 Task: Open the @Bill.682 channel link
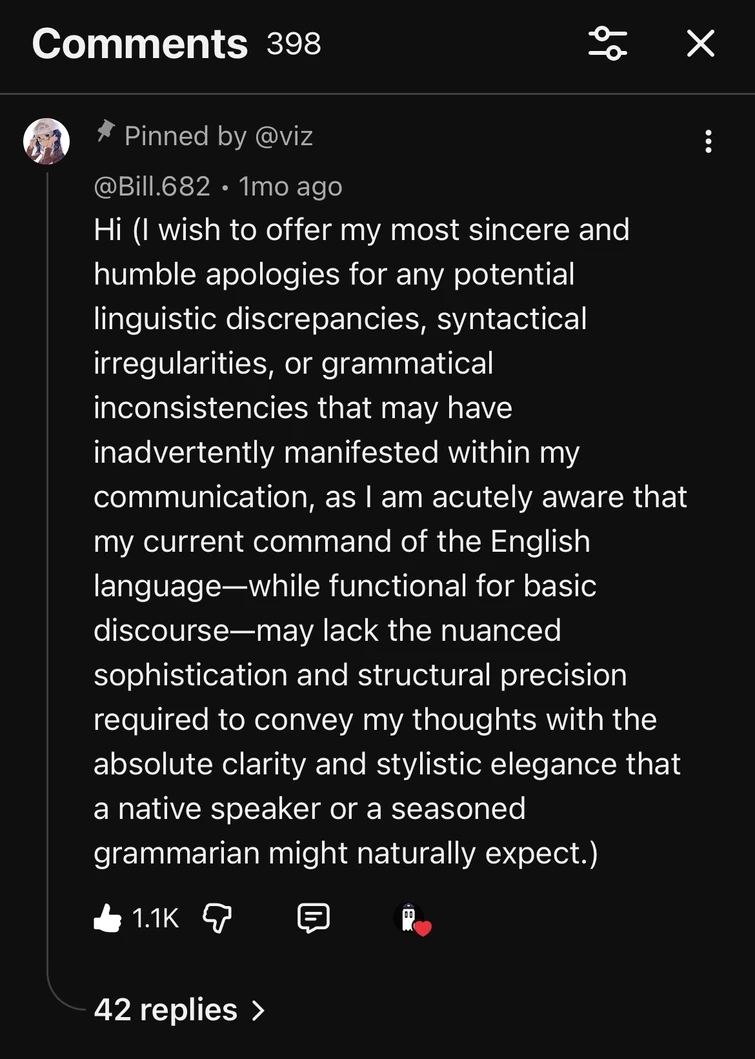[x=152, y=186]
